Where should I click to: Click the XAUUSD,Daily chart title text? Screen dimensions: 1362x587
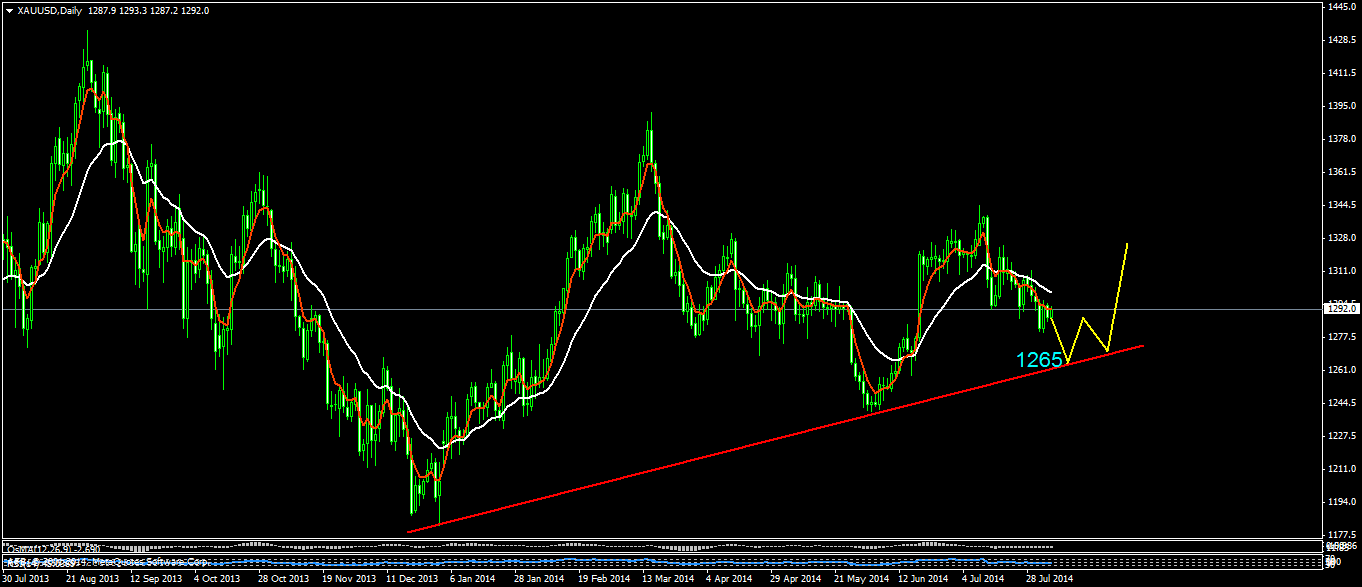point(49,10)
